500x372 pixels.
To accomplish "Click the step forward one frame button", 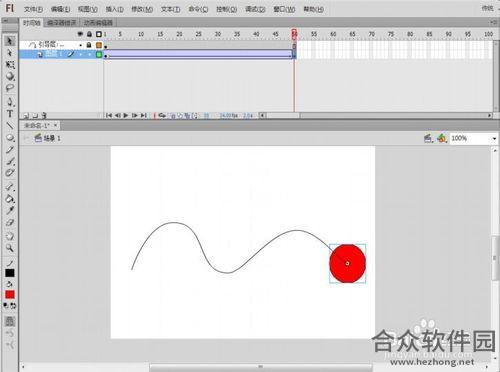I will (135, 115).
